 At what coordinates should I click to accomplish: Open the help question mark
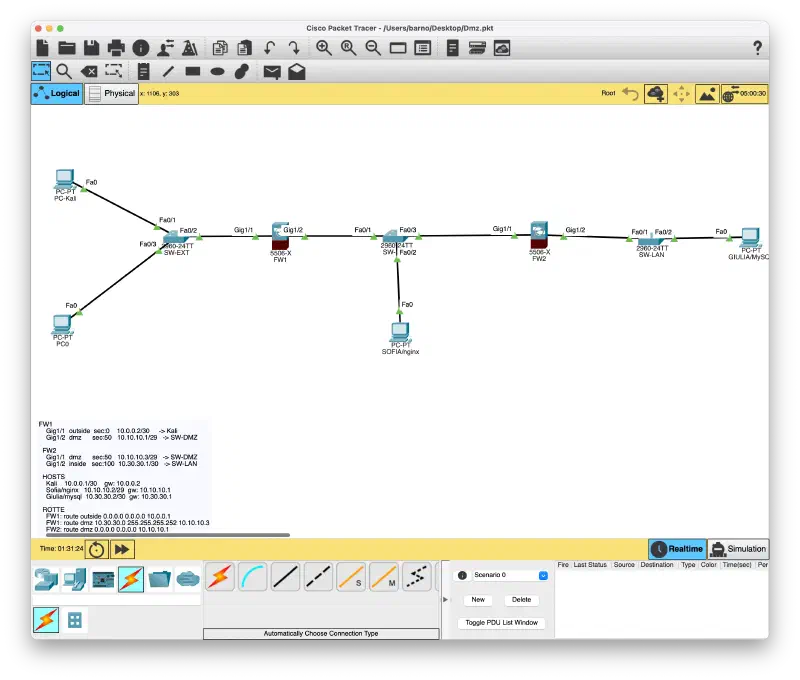[757, 48]
